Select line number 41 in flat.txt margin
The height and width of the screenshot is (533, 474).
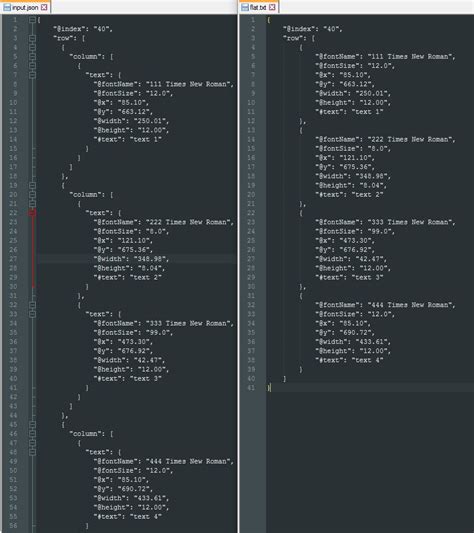coord(251,388)
